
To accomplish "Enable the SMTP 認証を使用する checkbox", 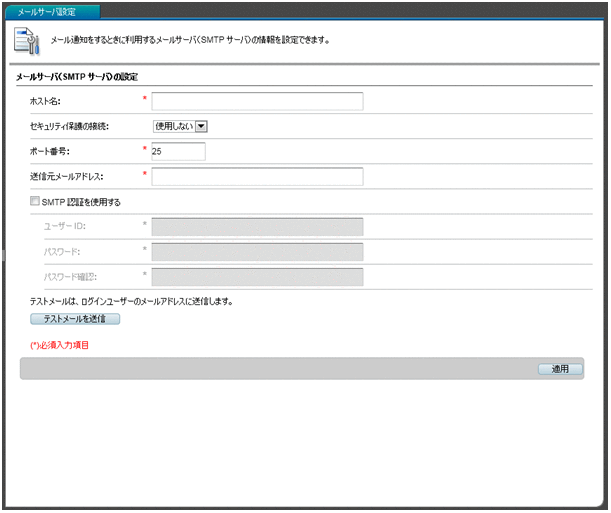I will point(35,201).
